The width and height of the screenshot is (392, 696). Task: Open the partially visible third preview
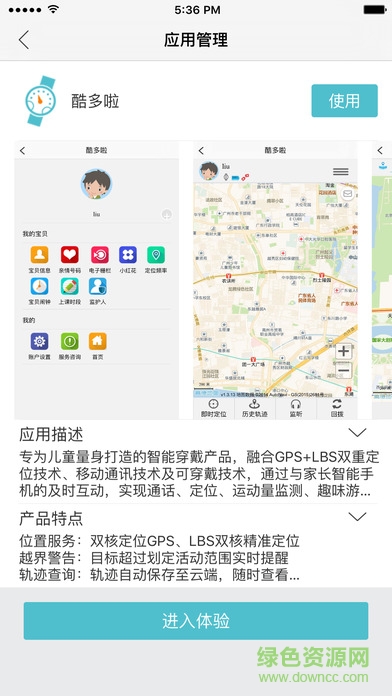[382, 280]
